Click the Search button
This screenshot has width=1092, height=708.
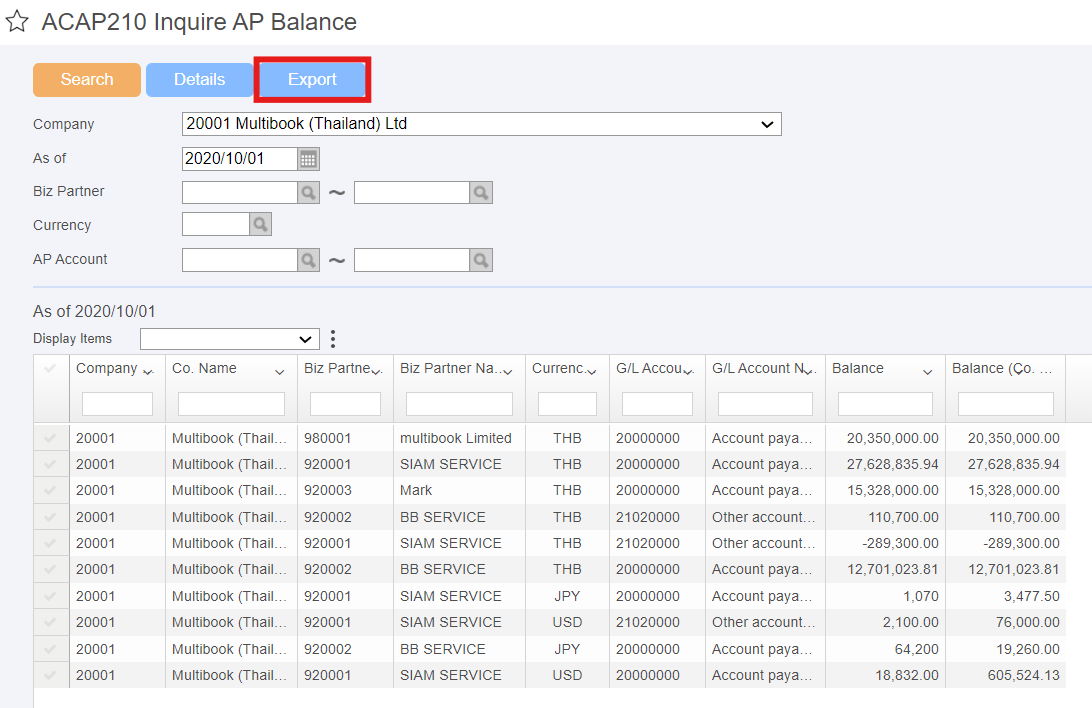pyautogui.click(x=87, y=79)
